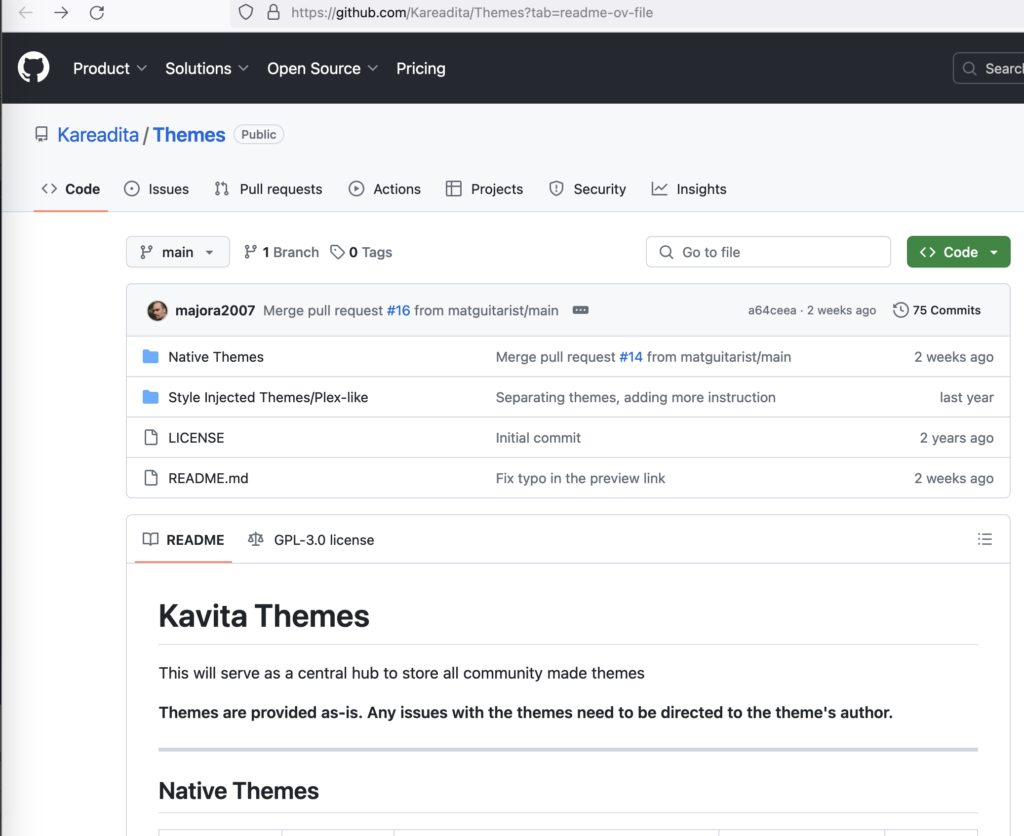Click the repository icon beside Kareadita
The height and width of the screenshot is (836, 1024).
tap(41, 135)
